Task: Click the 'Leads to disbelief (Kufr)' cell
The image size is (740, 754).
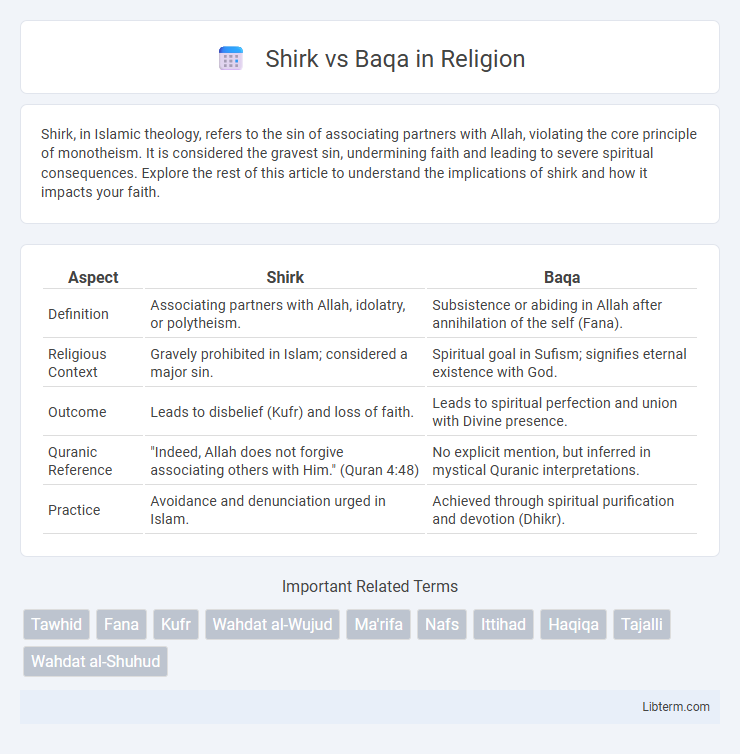Action: [x=285, y=412]
